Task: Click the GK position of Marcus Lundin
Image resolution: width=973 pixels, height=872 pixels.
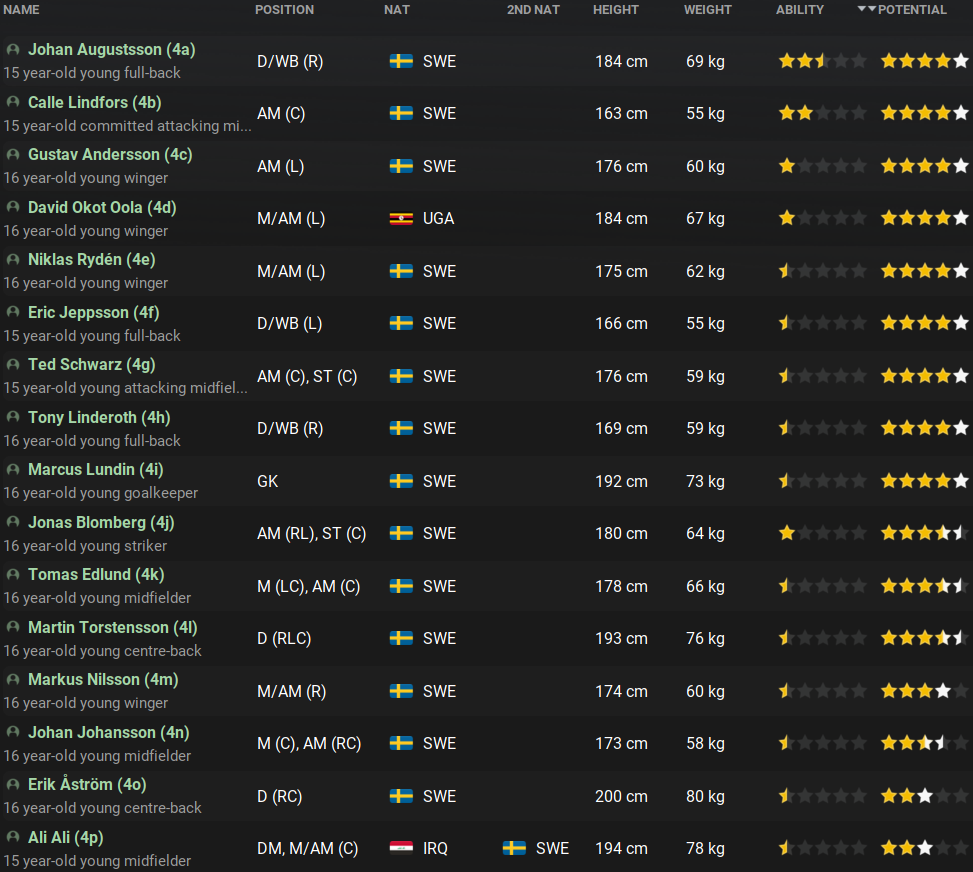Action: (x=267, y=481)
